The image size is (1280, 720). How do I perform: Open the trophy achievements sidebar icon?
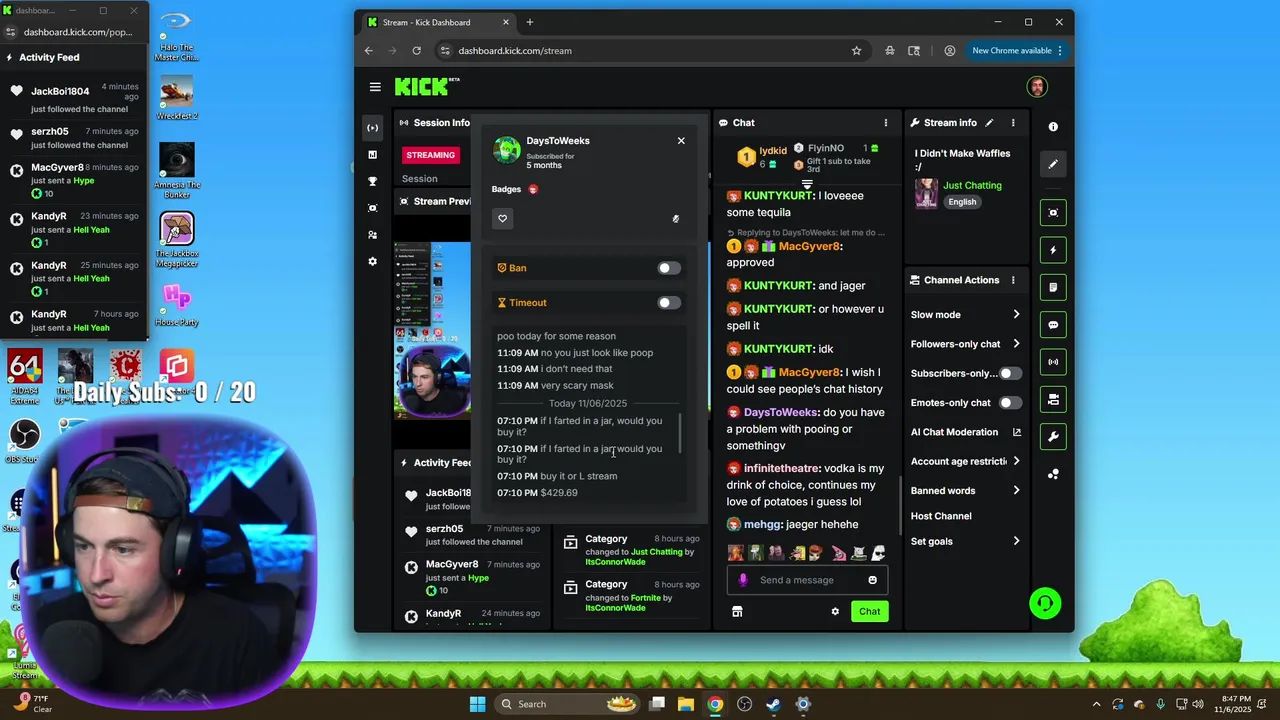[373, 182]
